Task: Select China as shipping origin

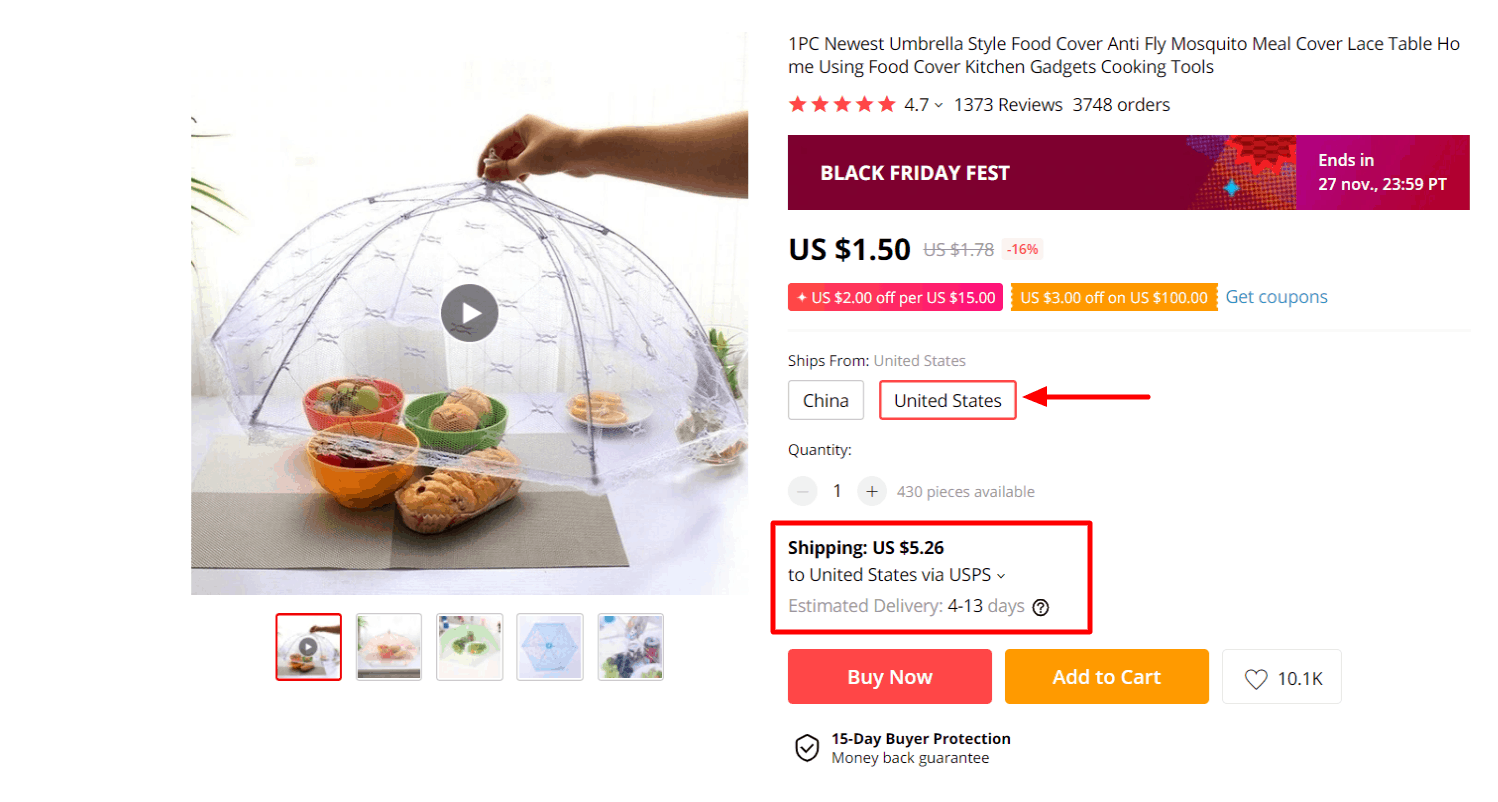Action: click(825, 399)
